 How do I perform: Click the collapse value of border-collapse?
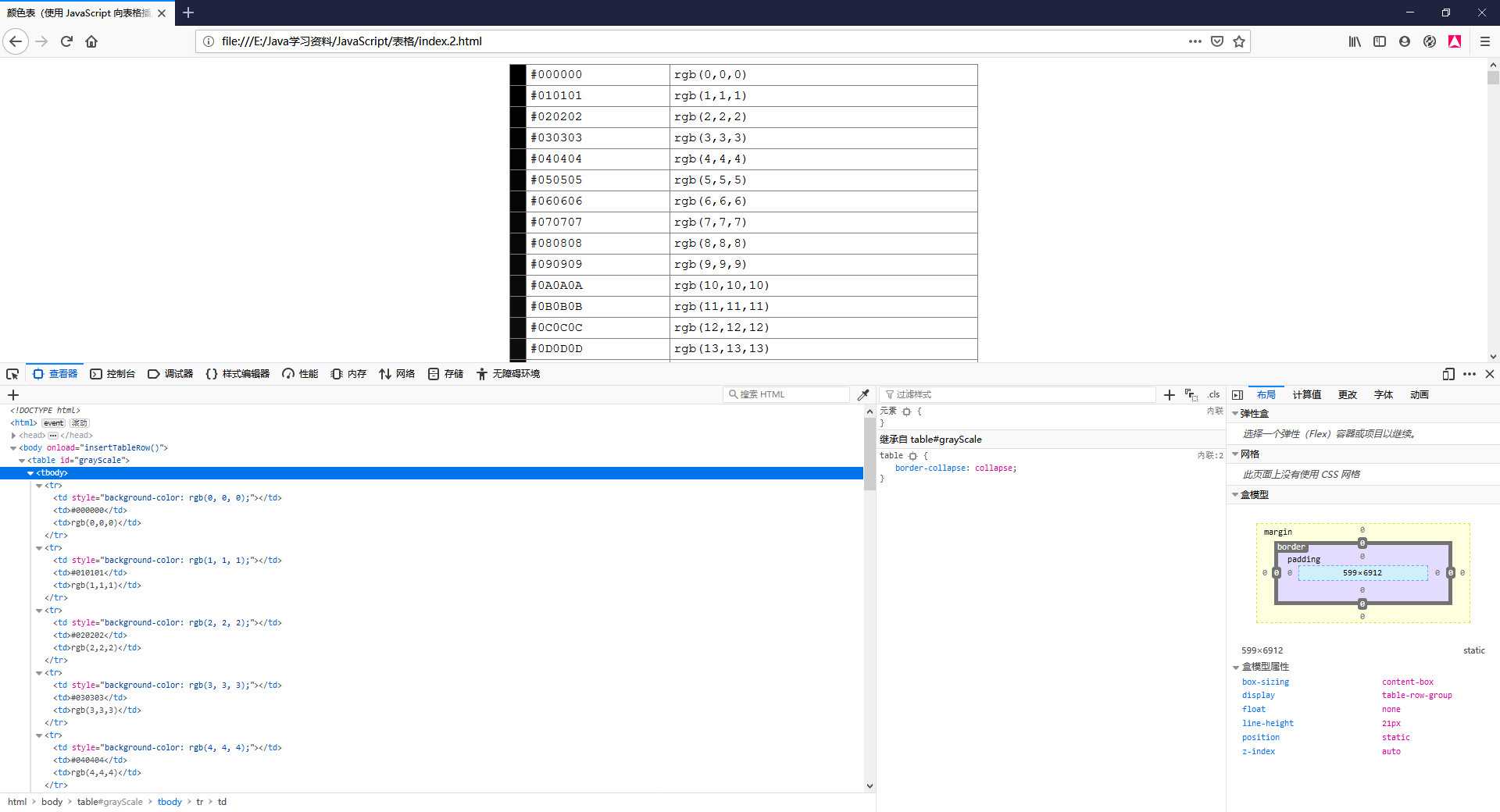click(994, 468)
